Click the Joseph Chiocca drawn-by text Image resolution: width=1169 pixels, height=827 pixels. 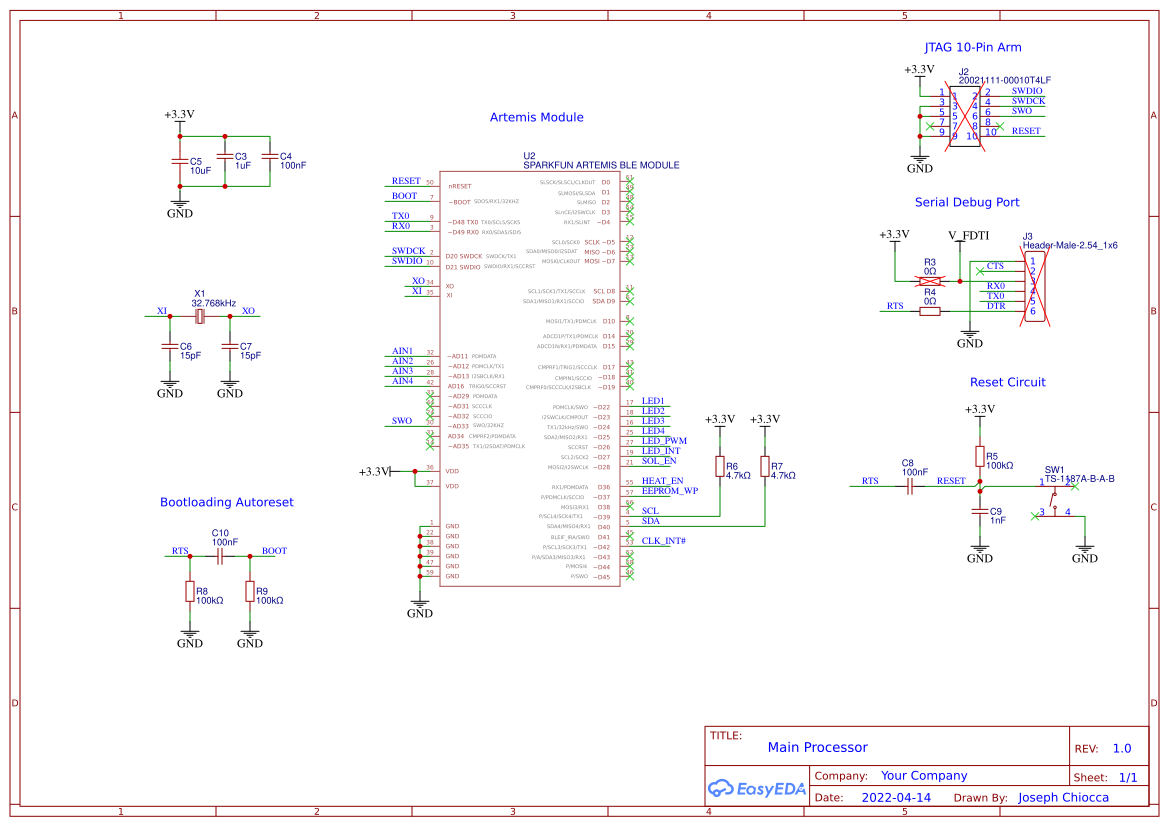tap(1062, 797)
